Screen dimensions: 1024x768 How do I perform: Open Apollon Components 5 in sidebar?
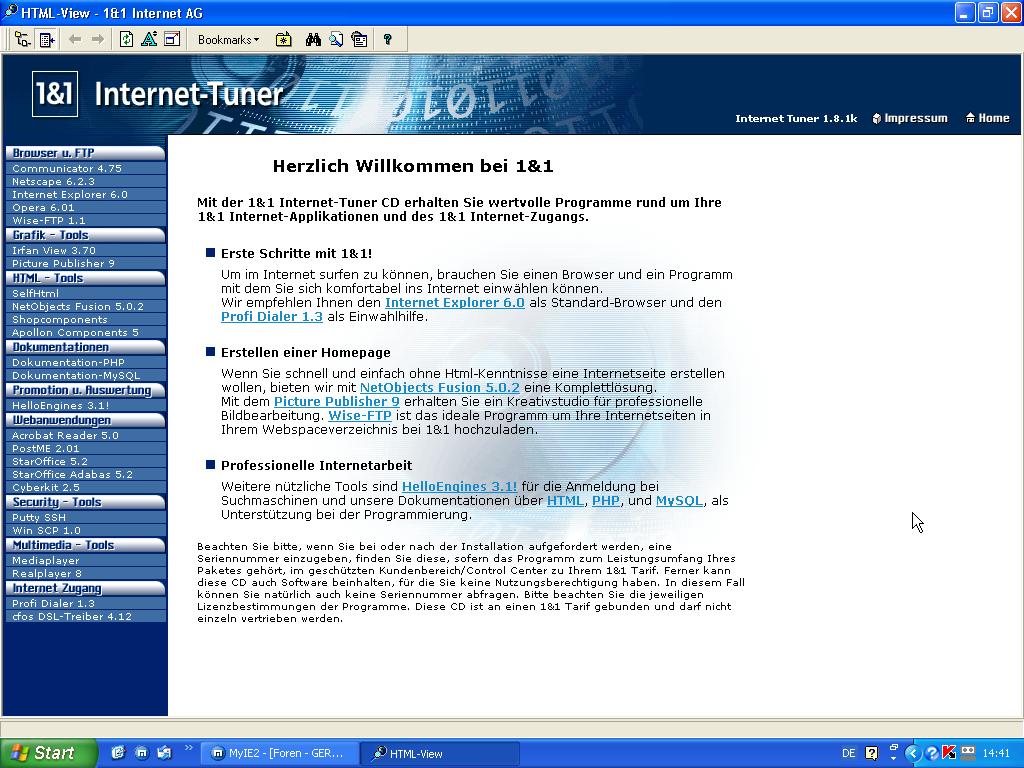pyautogui.click(x=85, y=332)
